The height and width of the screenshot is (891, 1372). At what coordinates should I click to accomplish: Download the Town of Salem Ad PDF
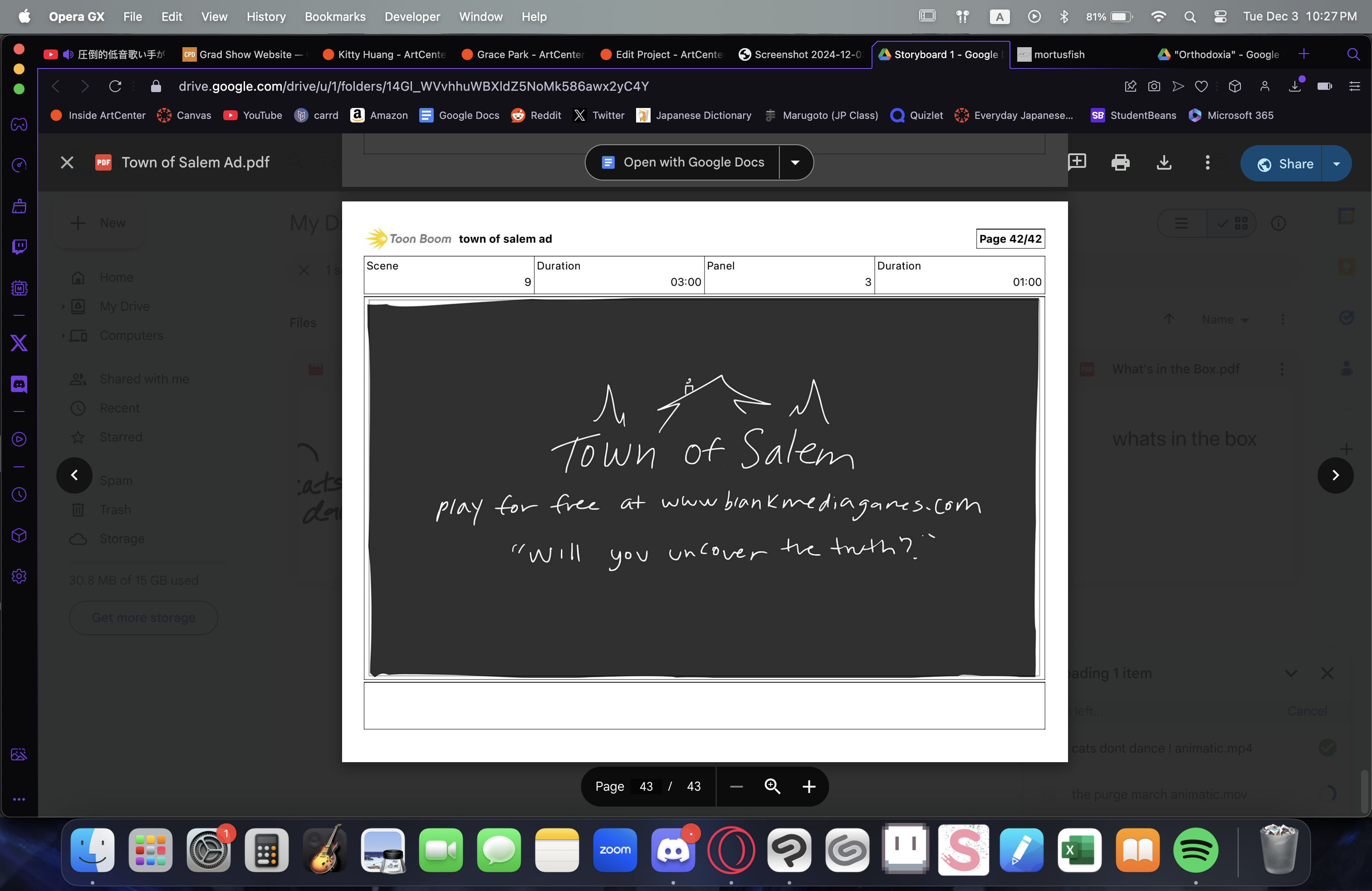click(x=1163, y=163)
